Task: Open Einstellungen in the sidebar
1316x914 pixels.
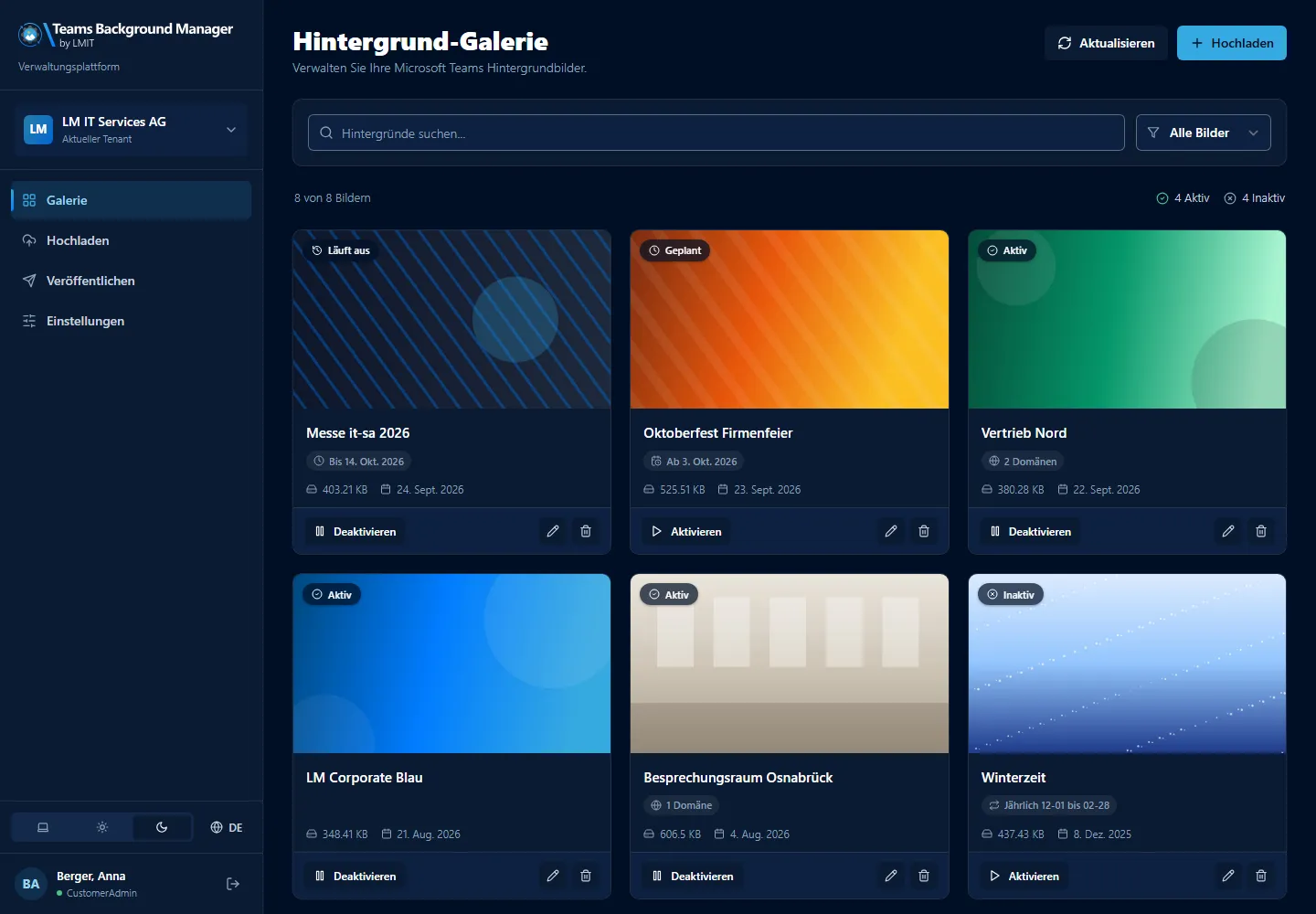Action: tap(132, 321)
